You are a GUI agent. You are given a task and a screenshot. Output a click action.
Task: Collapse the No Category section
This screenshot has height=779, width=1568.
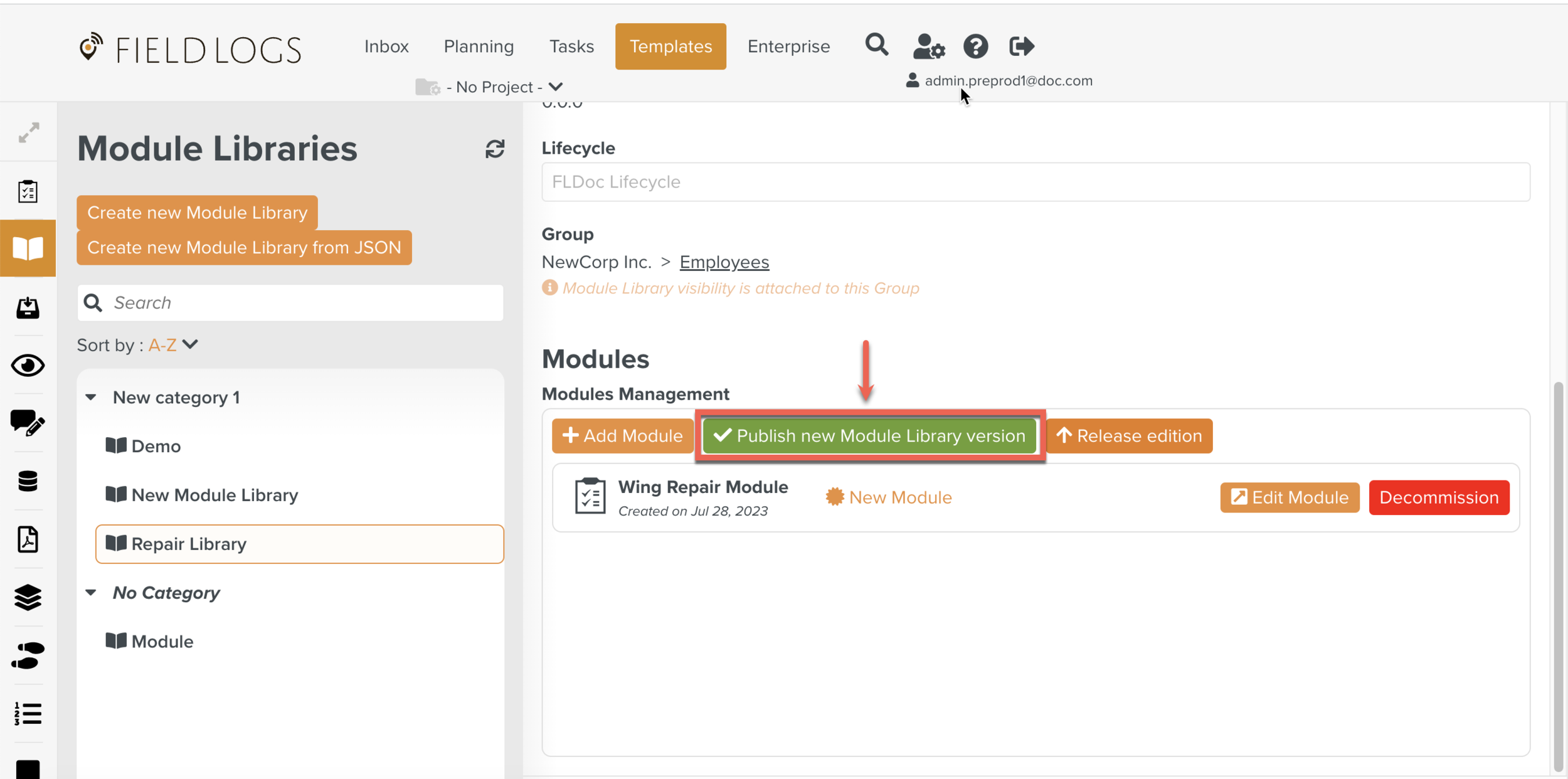(x=92, y=592)
